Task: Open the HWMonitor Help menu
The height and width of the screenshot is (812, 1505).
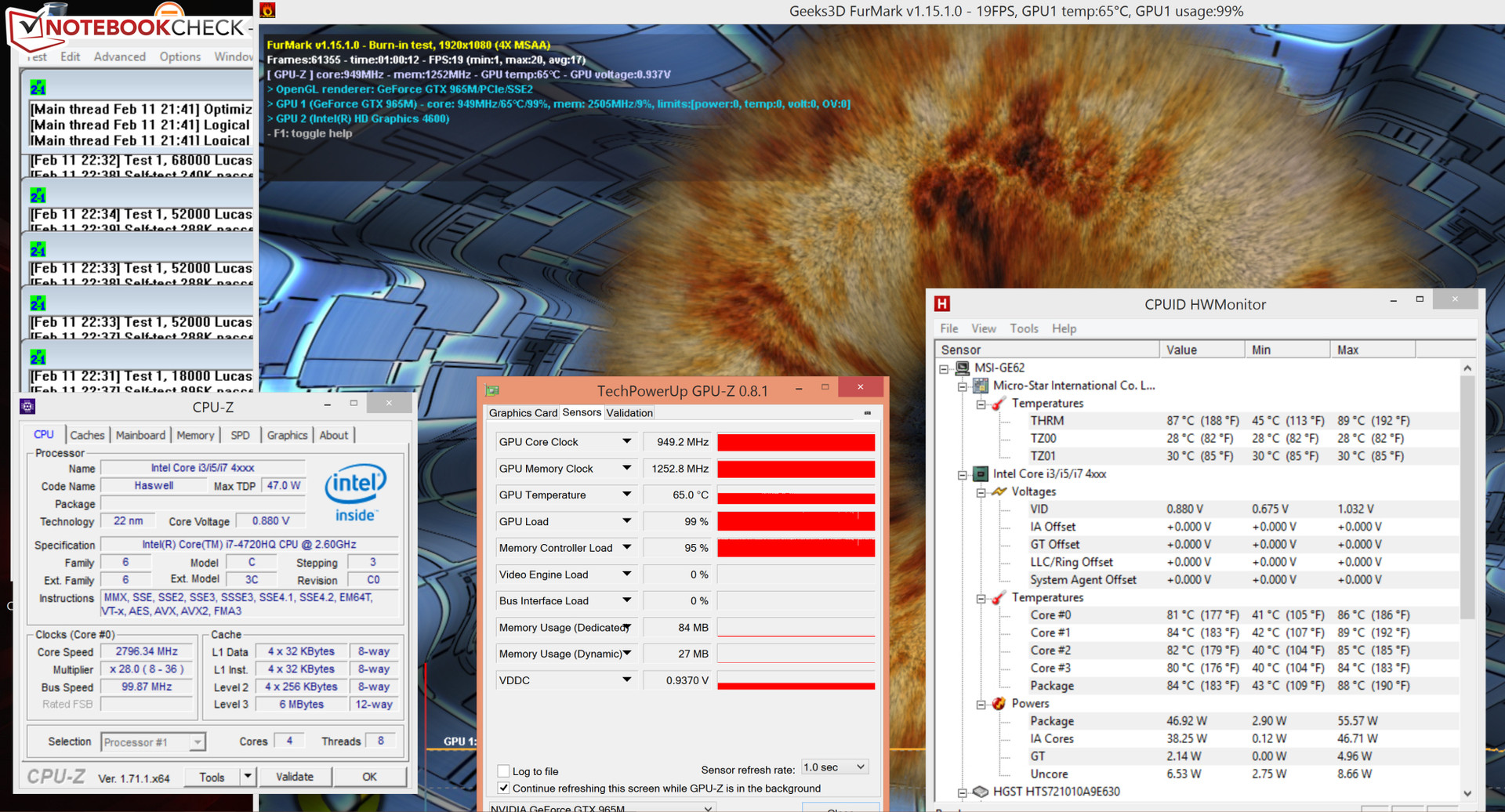Action: click(1064, 328)
